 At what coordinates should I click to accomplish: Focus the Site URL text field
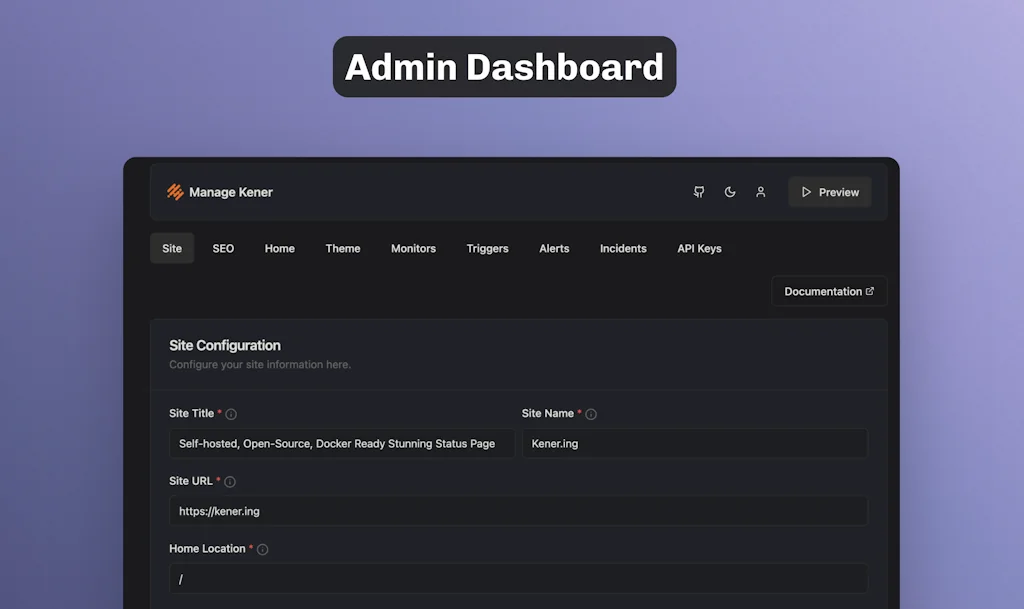[x=518, y=511]
